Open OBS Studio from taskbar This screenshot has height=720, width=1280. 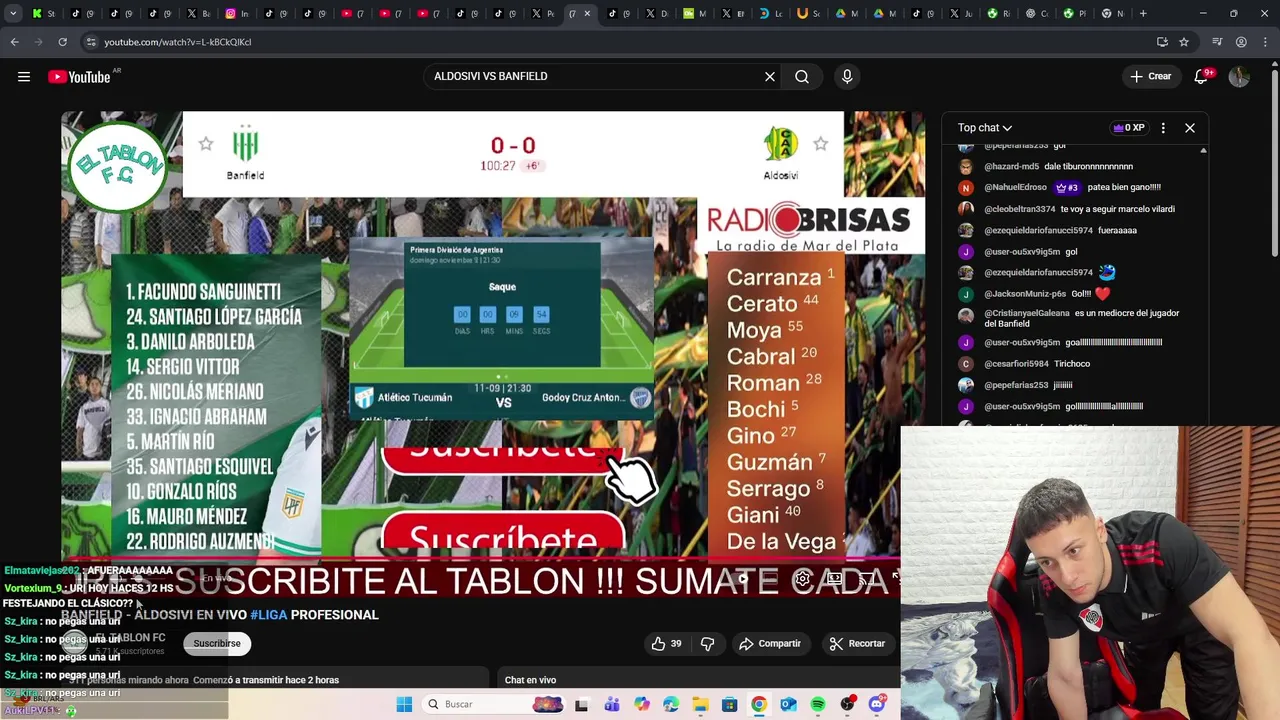pyautogui.click(x=847, y=704)
